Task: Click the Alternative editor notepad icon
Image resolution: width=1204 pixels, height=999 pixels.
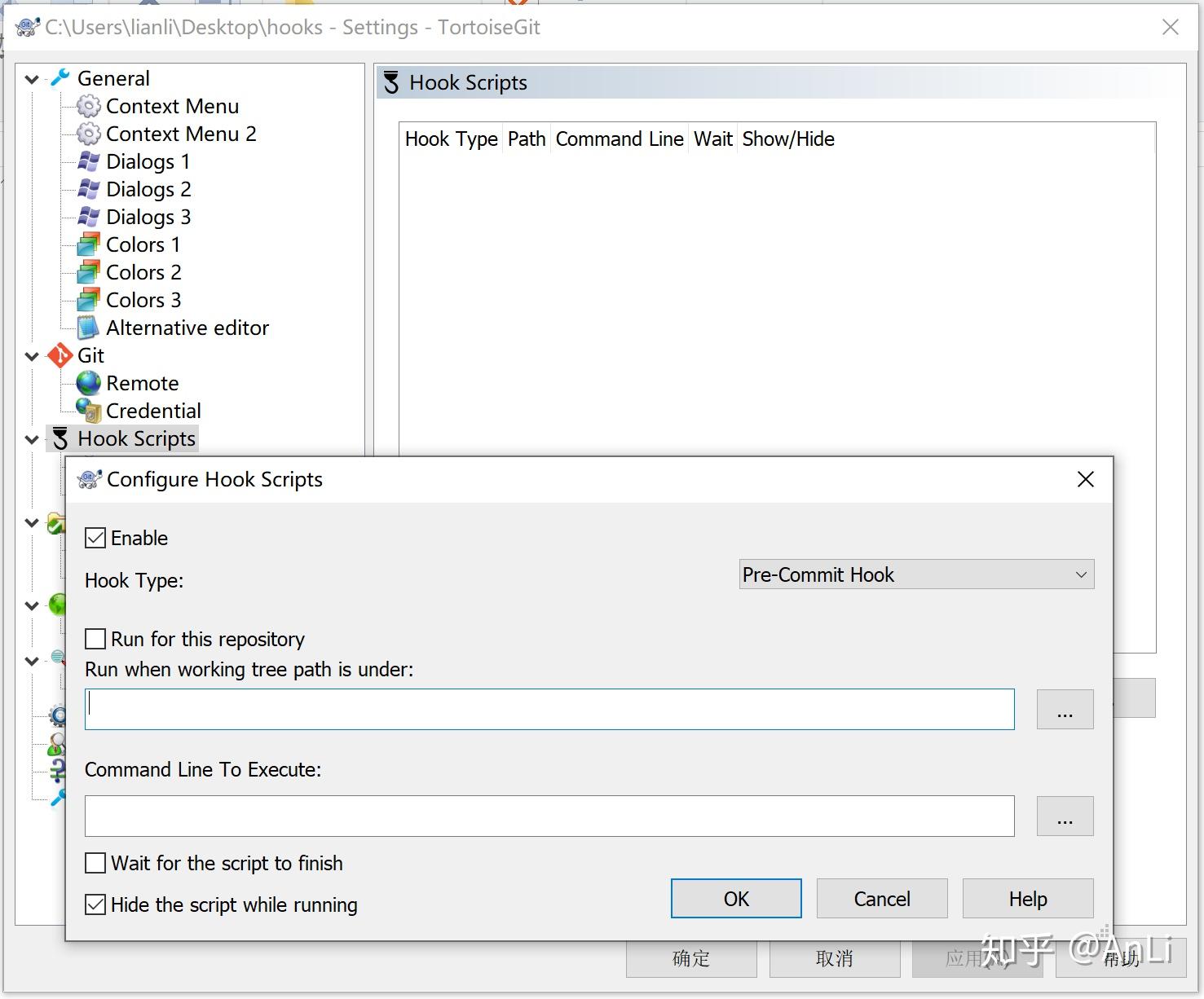Action: pyautogui.click(x=88, y=328)
